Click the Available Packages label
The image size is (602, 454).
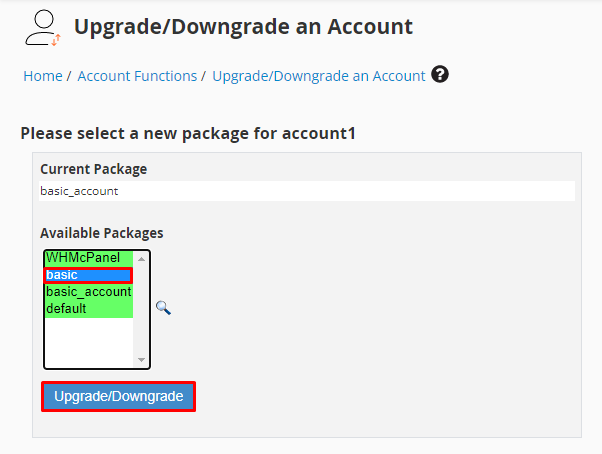[x=101, y=233]
